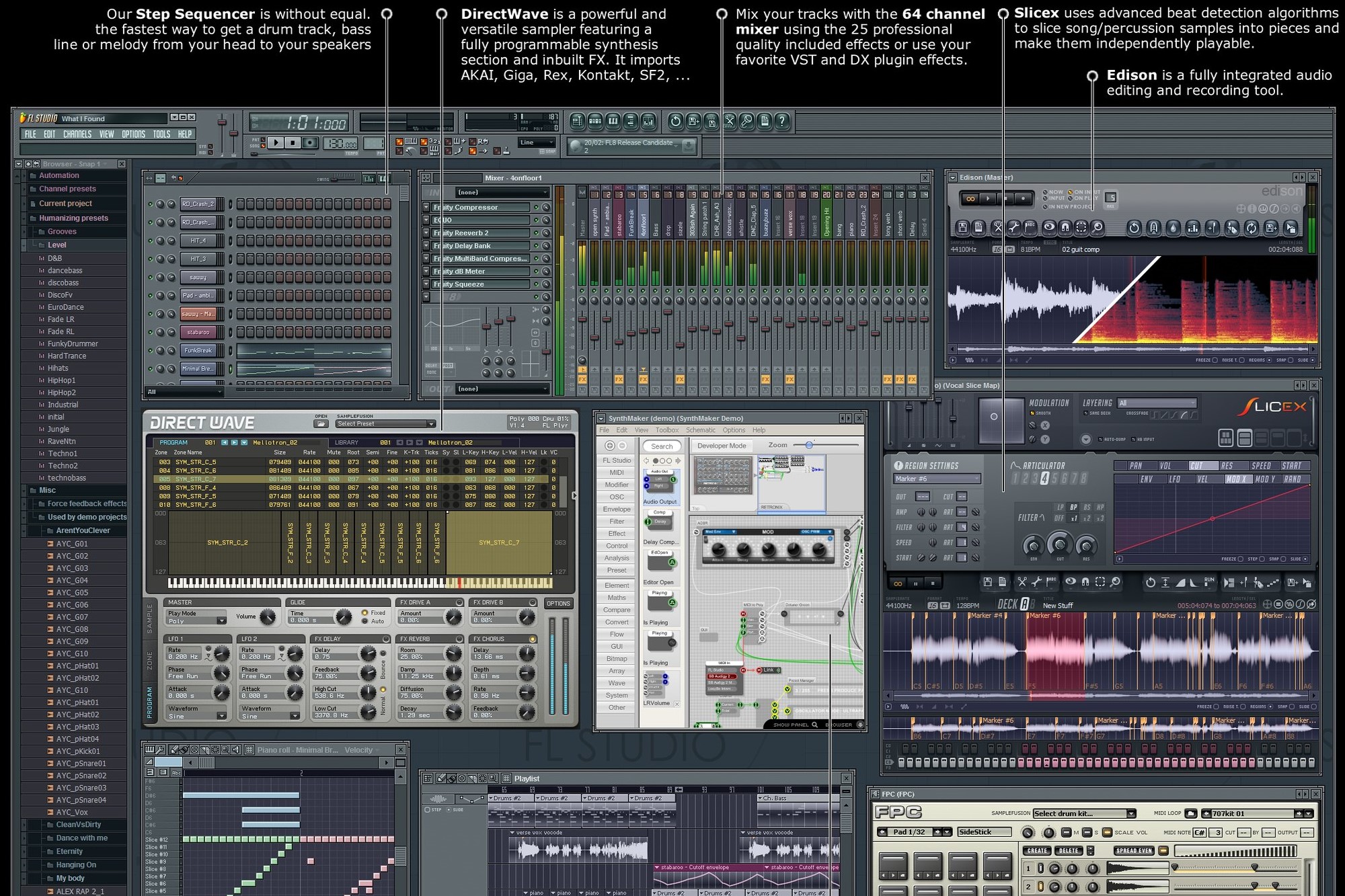Open the Step Sequencer toolbar icon

(x=595, y=122)
